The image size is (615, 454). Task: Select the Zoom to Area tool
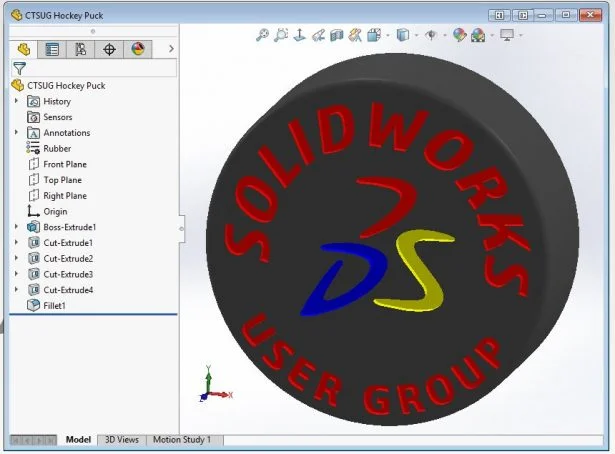[x=280, y=35]
